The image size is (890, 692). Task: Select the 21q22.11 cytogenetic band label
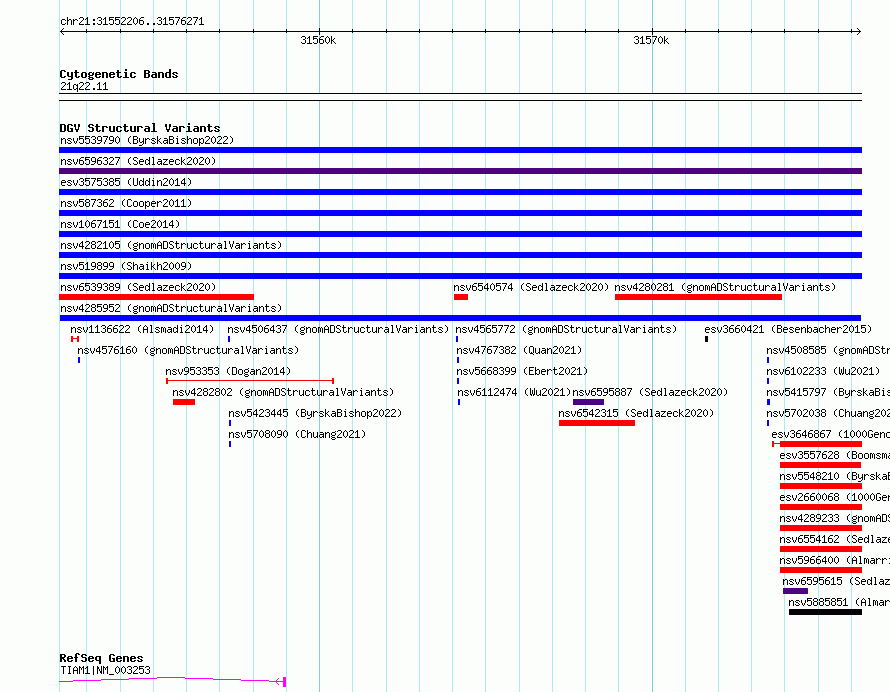[x=84, y=86]
